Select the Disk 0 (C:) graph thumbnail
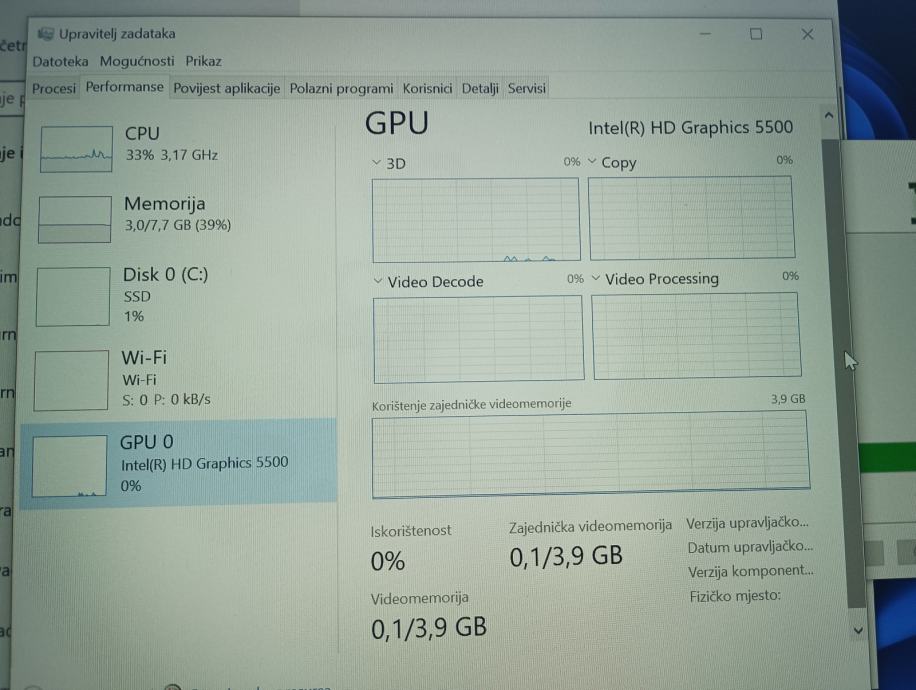Screen dimensions: 916x690 tap(73, 296)
